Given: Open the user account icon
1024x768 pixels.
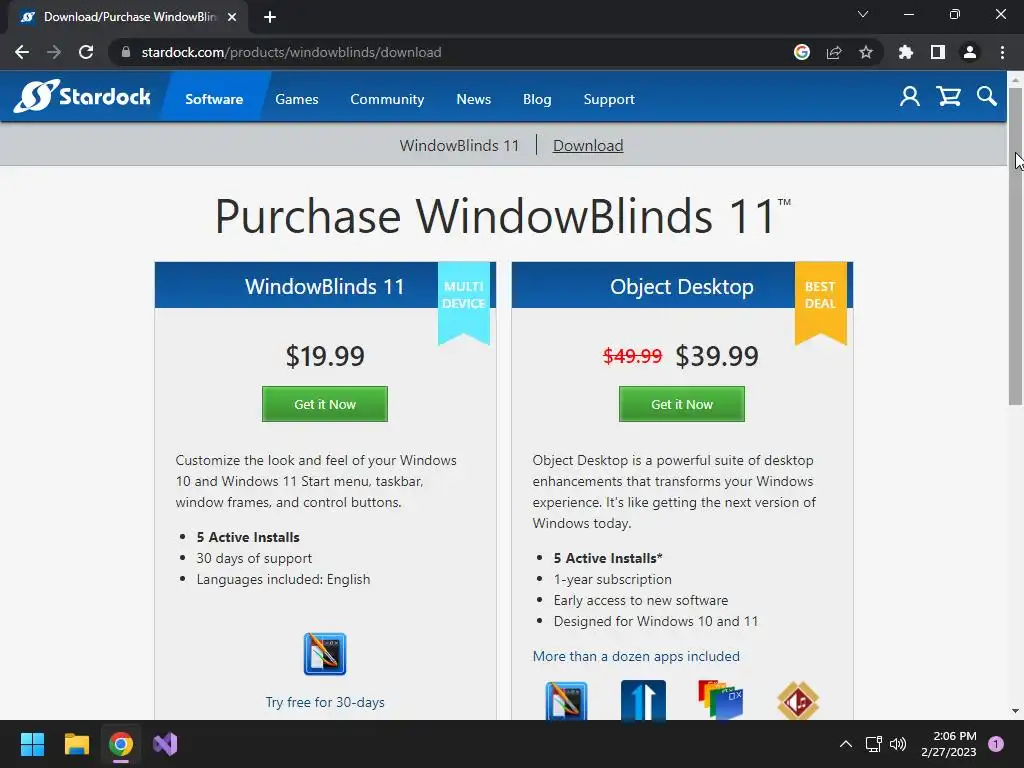Looking at the screenshot, I should (910, 97).
